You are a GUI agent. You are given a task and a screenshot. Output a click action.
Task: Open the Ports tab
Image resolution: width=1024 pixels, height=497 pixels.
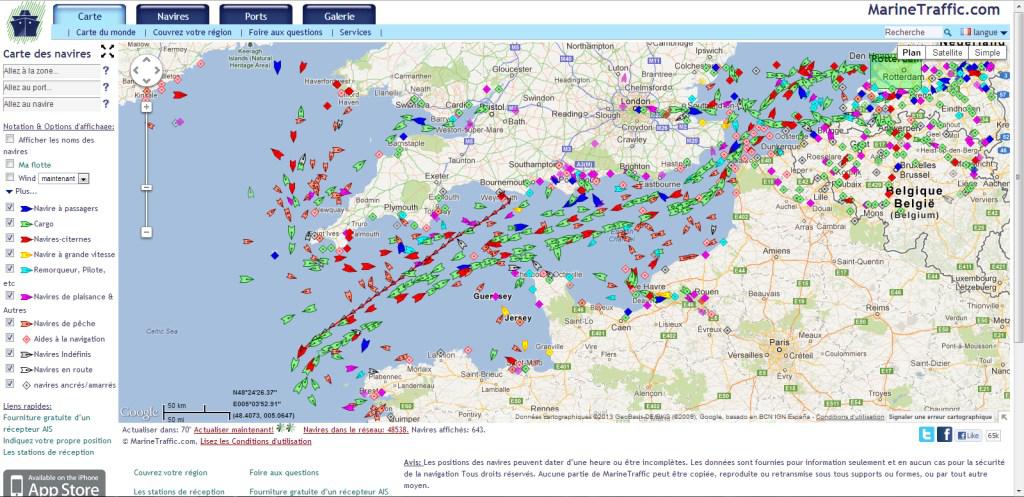point(256,16)
